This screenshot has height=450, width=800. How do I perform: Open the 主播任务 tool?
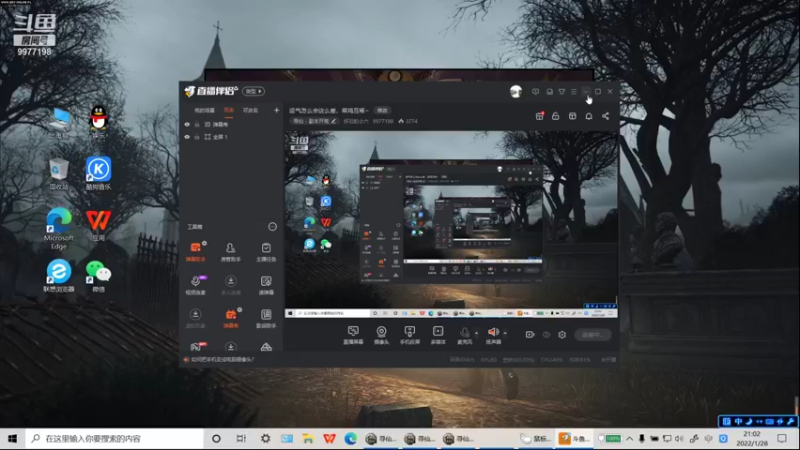click(x=266, y=252)
